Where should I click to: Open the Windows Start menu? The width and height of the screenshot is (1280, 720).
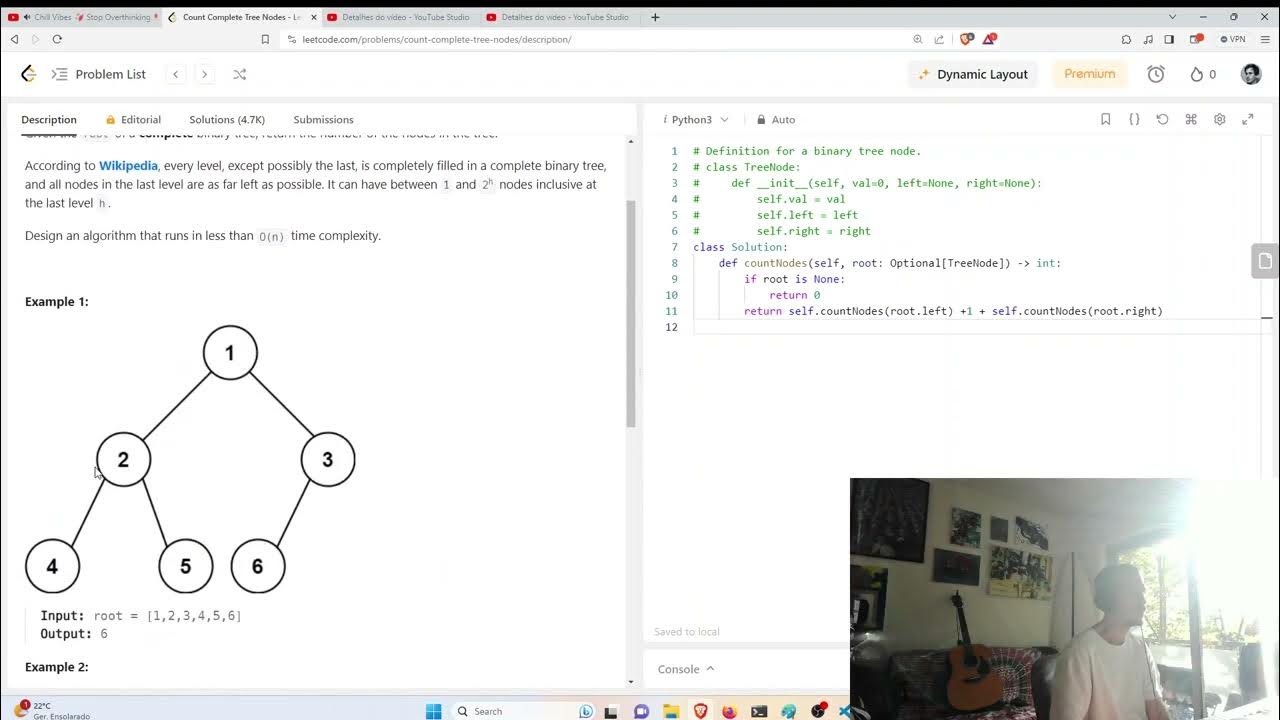pos(433,711)
